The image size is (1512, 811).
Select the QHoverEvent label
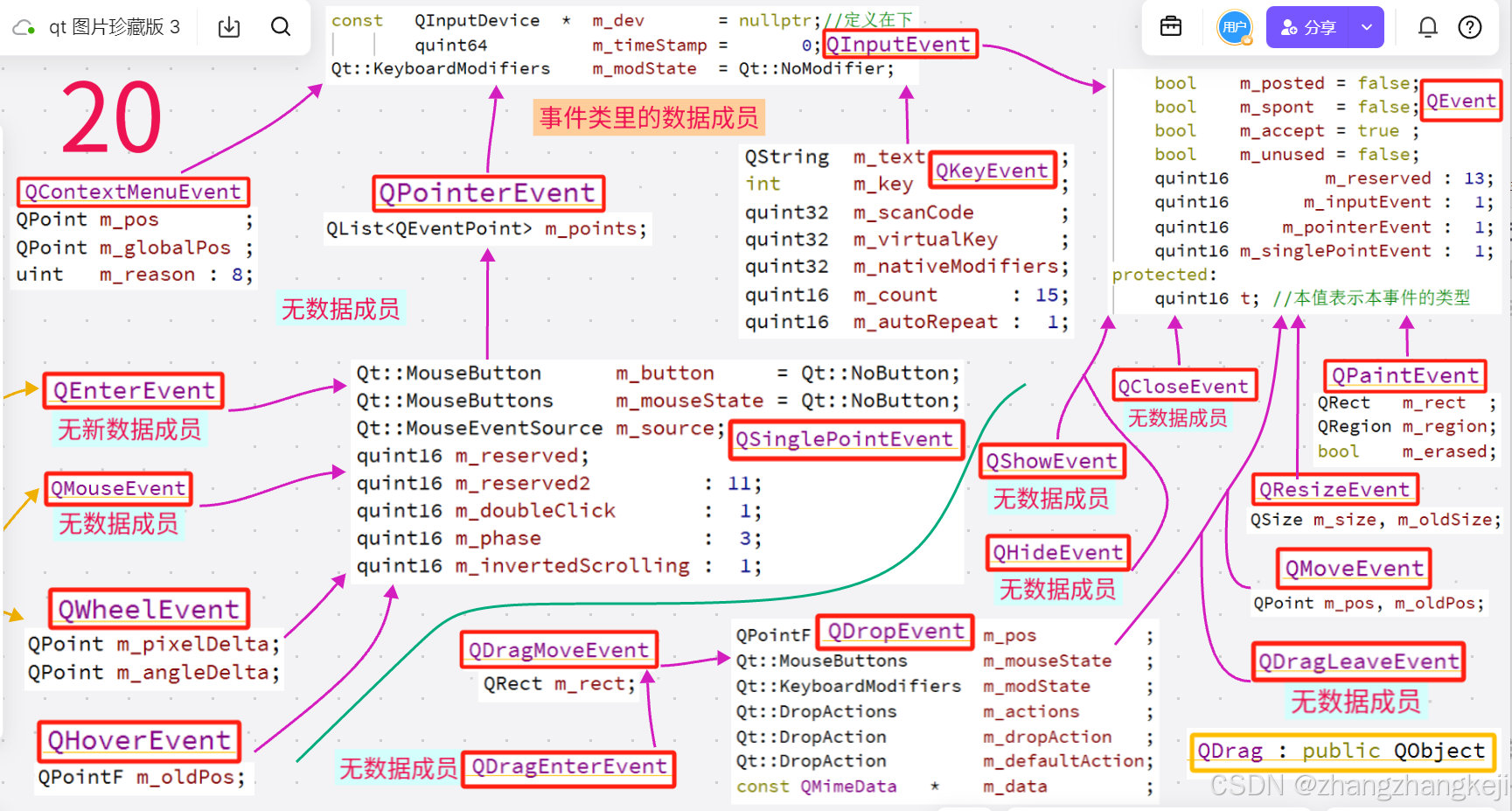[139, 741]
